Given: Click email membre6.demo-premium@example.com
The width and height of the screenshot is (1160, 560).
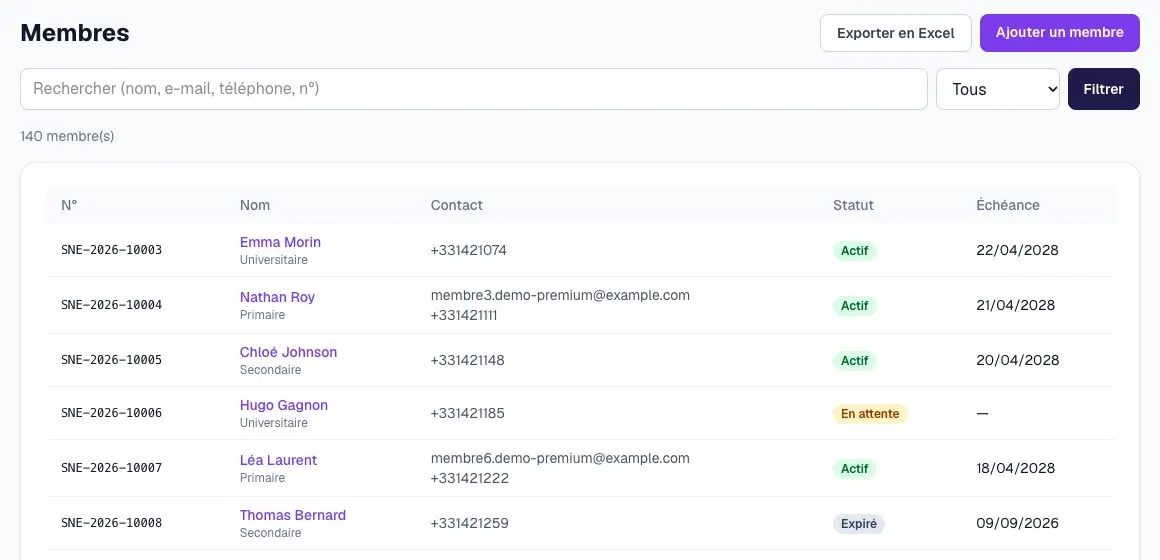Looking at the screenshot, I should click(560, 458).
